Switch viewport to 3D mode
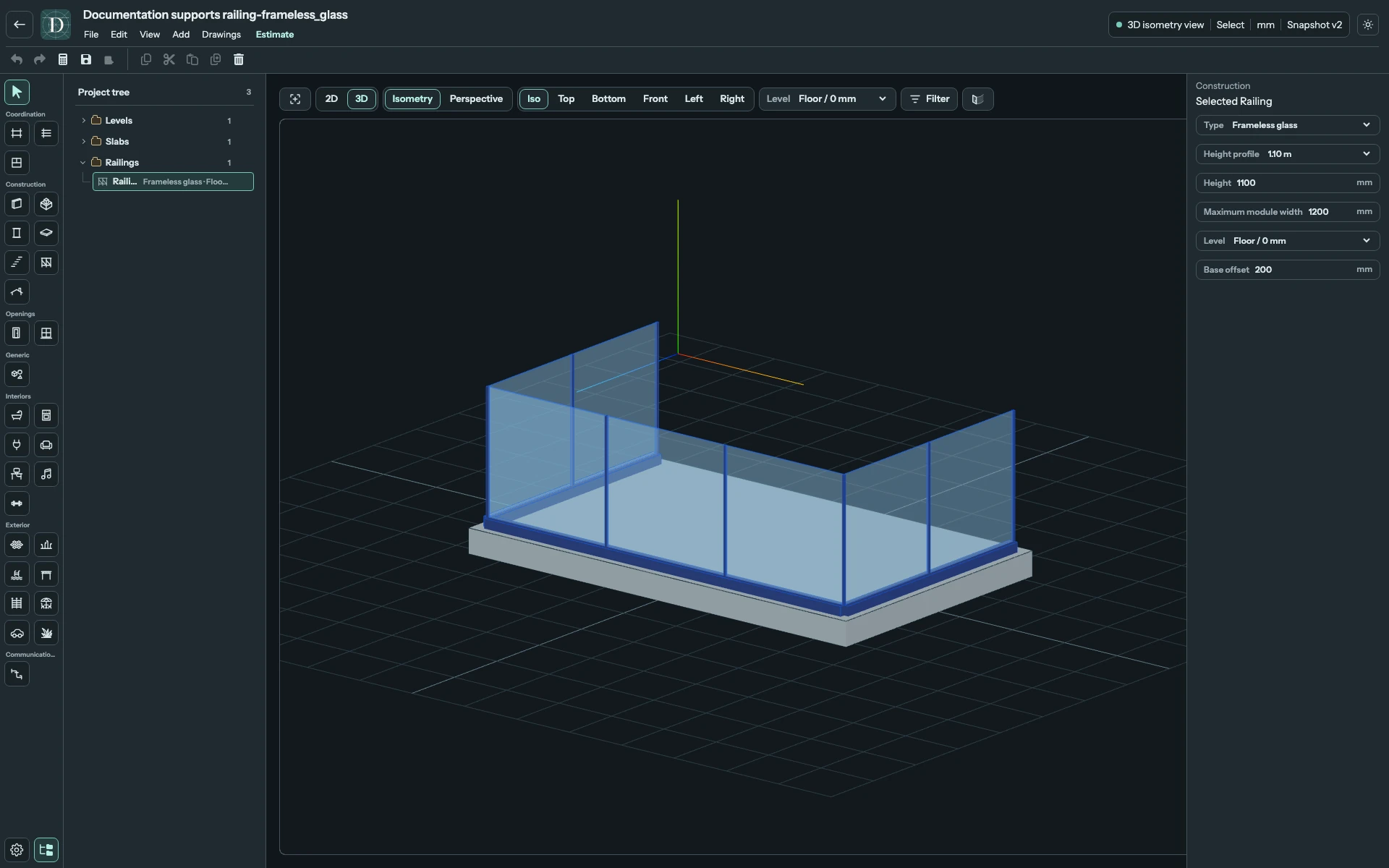Screen dimensions: 1389x868 click(x=362, y=99)
